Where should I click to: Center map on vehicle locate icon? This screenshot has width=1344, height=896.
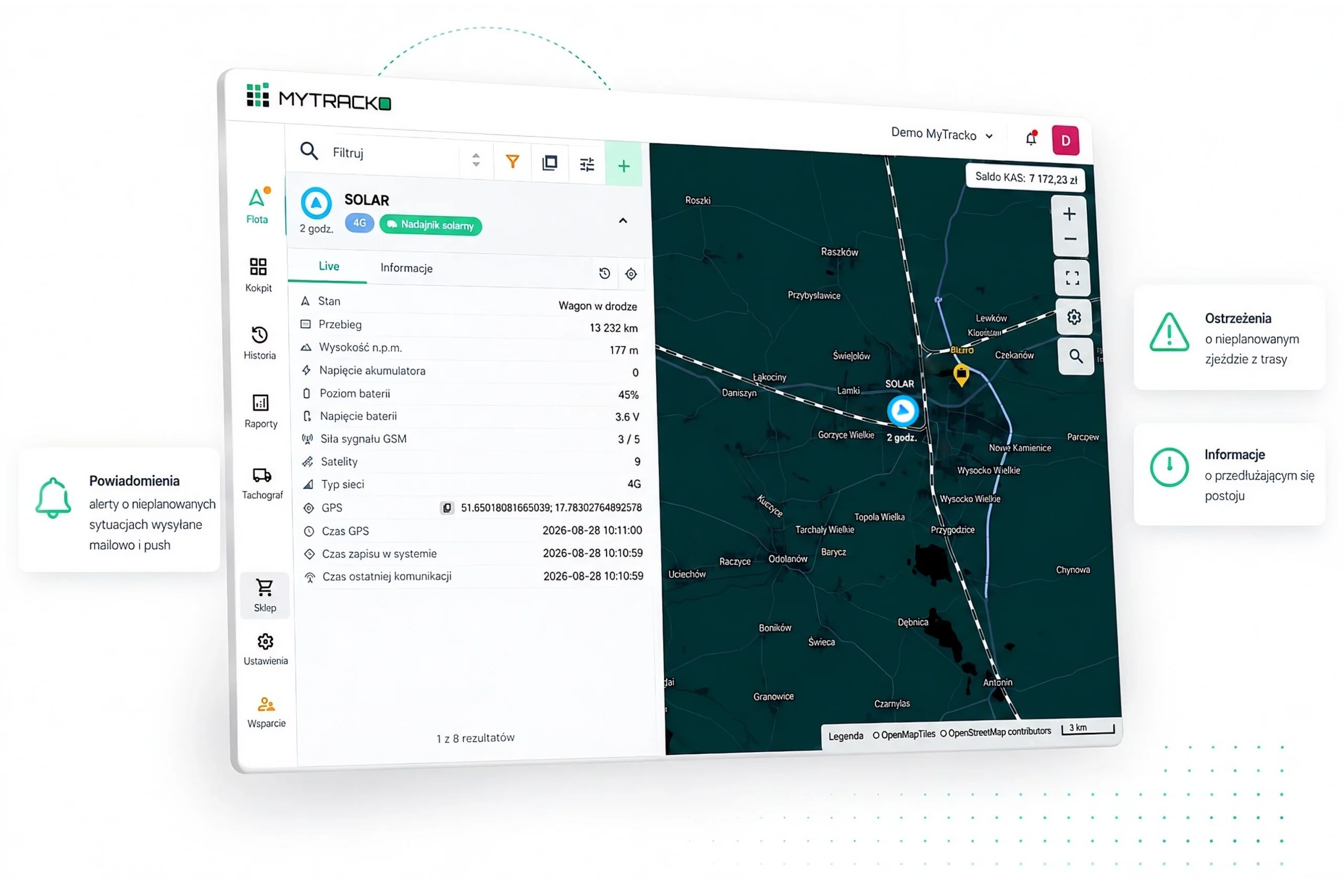[631, 275]
